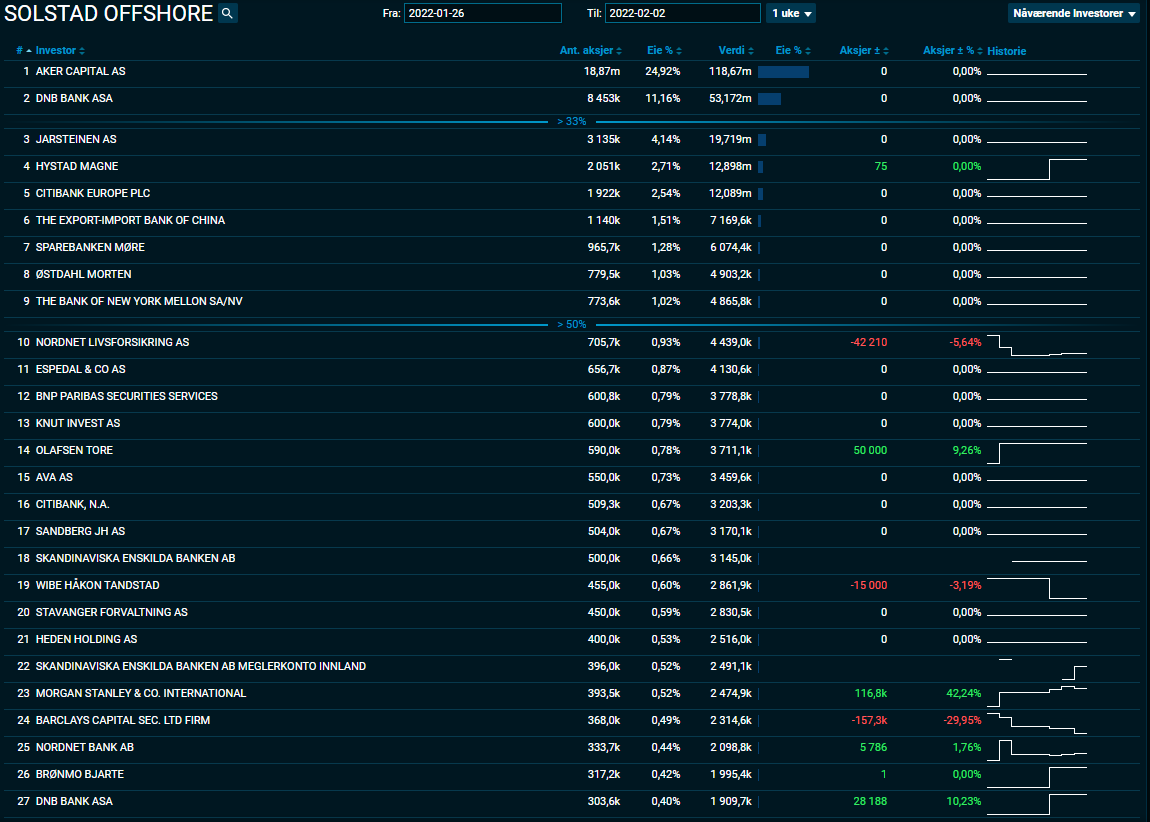View BRØNMO BJARTE history sparkline
Screen dimensions: 1150x822
[1037, 777]
